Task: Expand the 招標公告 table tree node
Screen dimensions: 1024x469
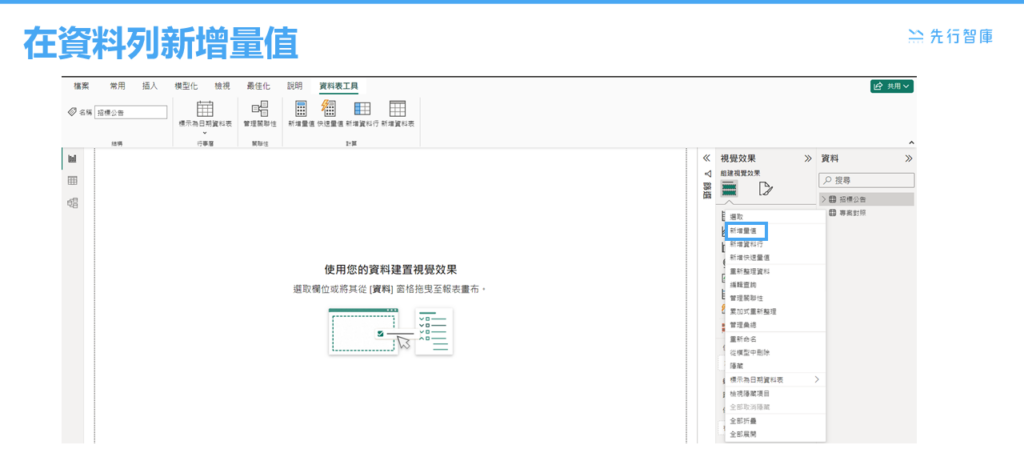Action: (824, 199)
